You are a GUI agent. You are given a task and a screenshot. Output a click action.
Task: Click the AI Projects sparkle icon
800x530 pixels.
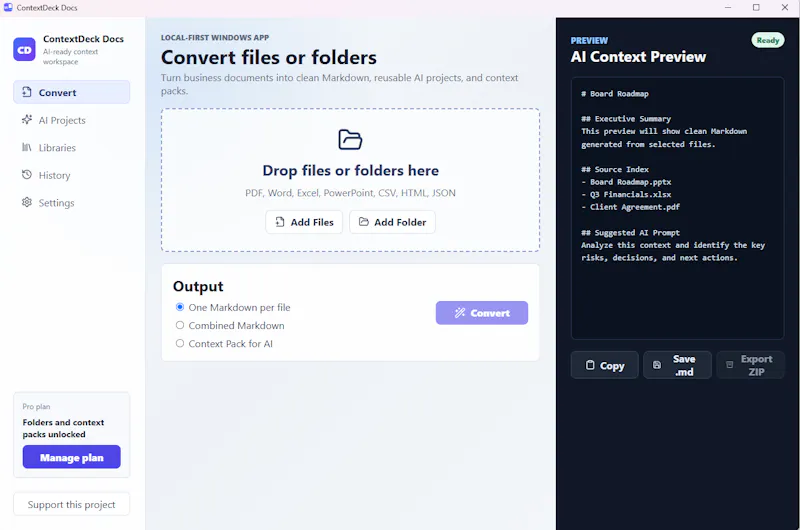click(x=27, y=119)
